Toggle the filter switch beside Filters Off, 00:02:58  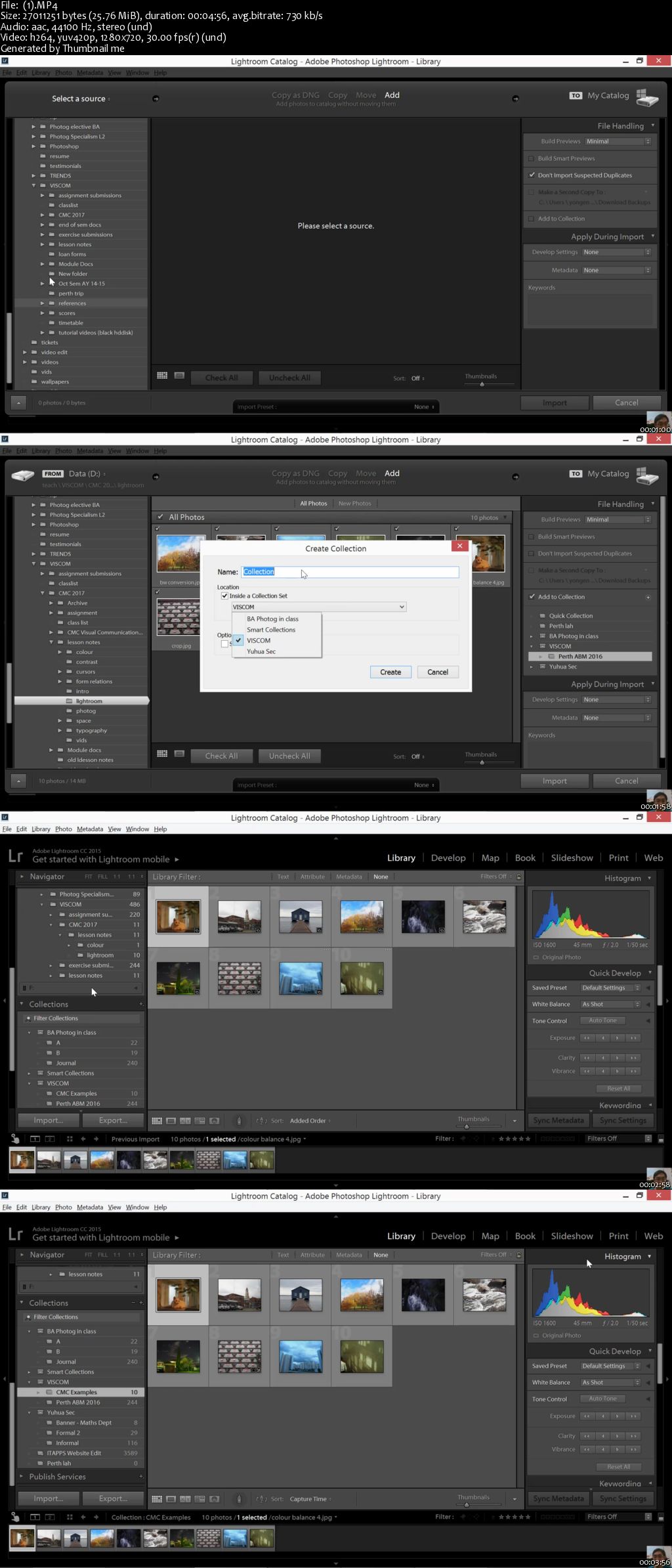click(x=661, y=1139)
